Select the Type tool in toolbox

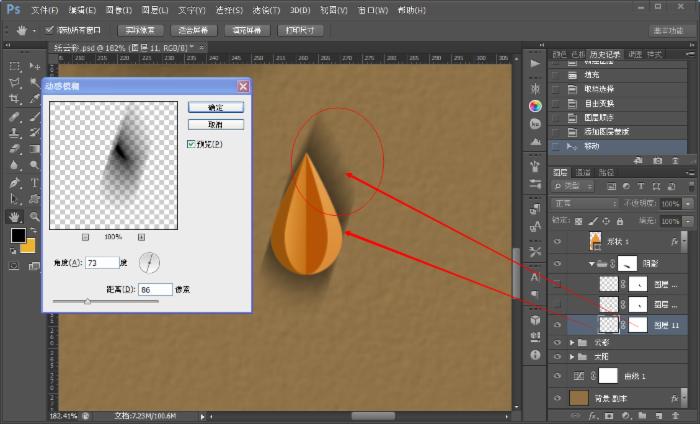(x=35, y=182)
